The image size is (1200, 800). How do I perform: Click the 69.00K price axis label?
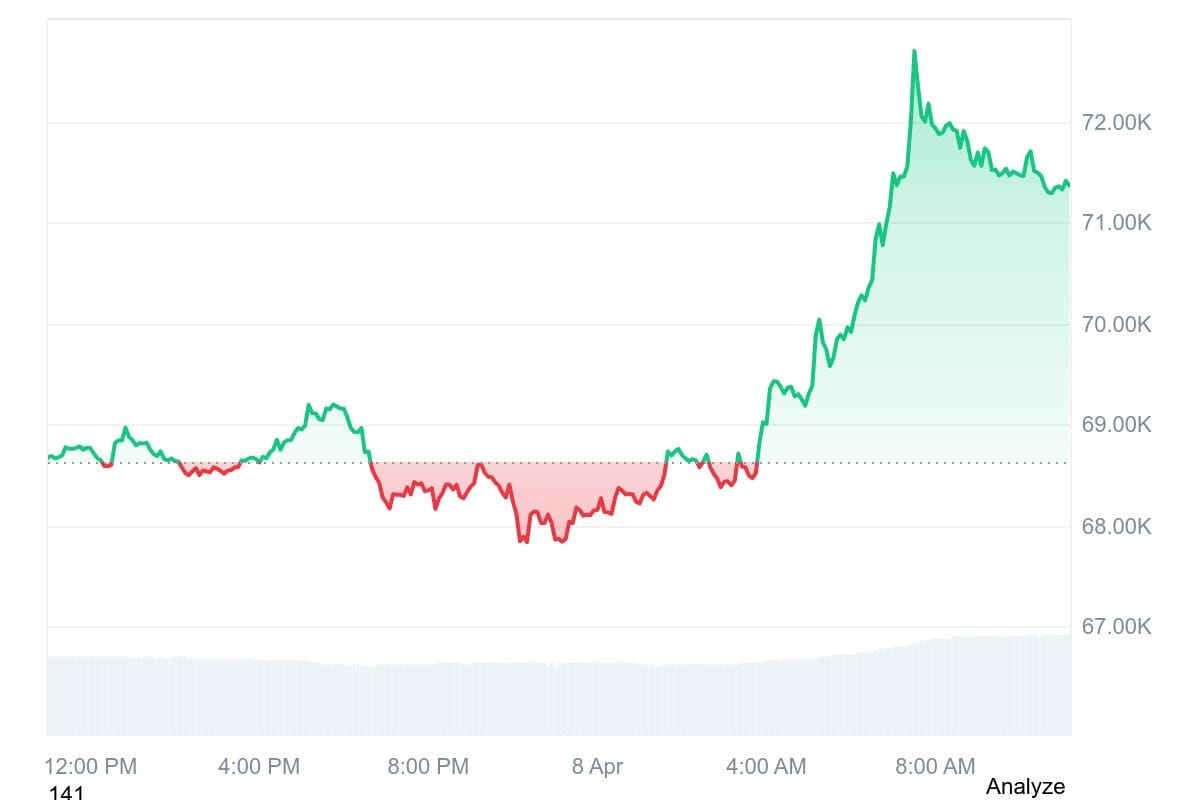[x=1116, y=425]
